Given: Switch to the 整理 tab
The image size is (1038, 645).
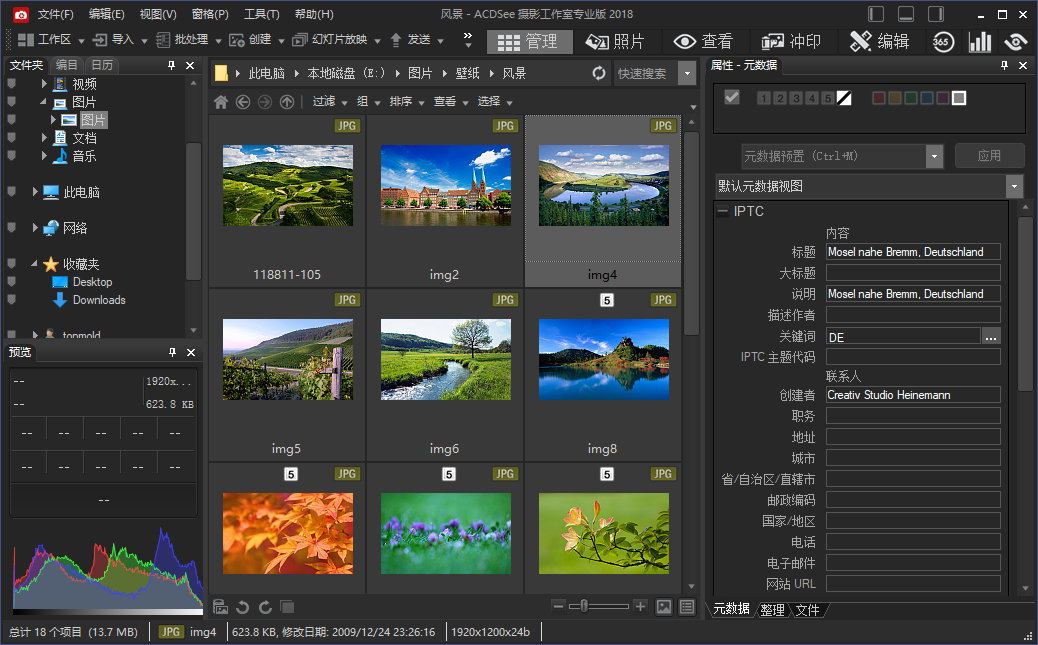Looking at the screenshot, I should (772, 610).
